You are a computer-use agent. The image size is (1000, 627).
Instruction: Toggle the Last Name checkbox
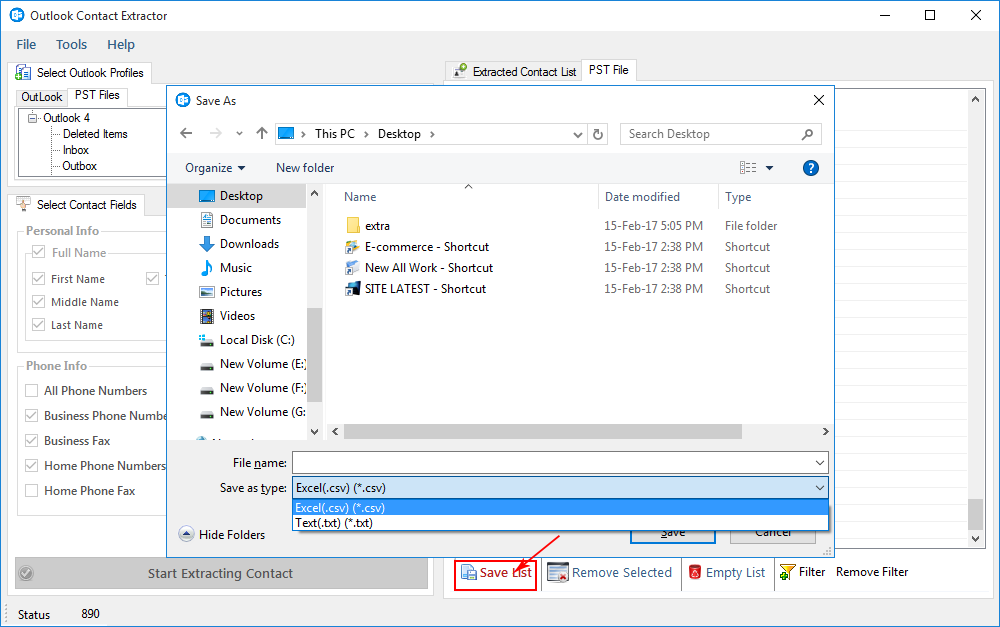click(38, 324)
